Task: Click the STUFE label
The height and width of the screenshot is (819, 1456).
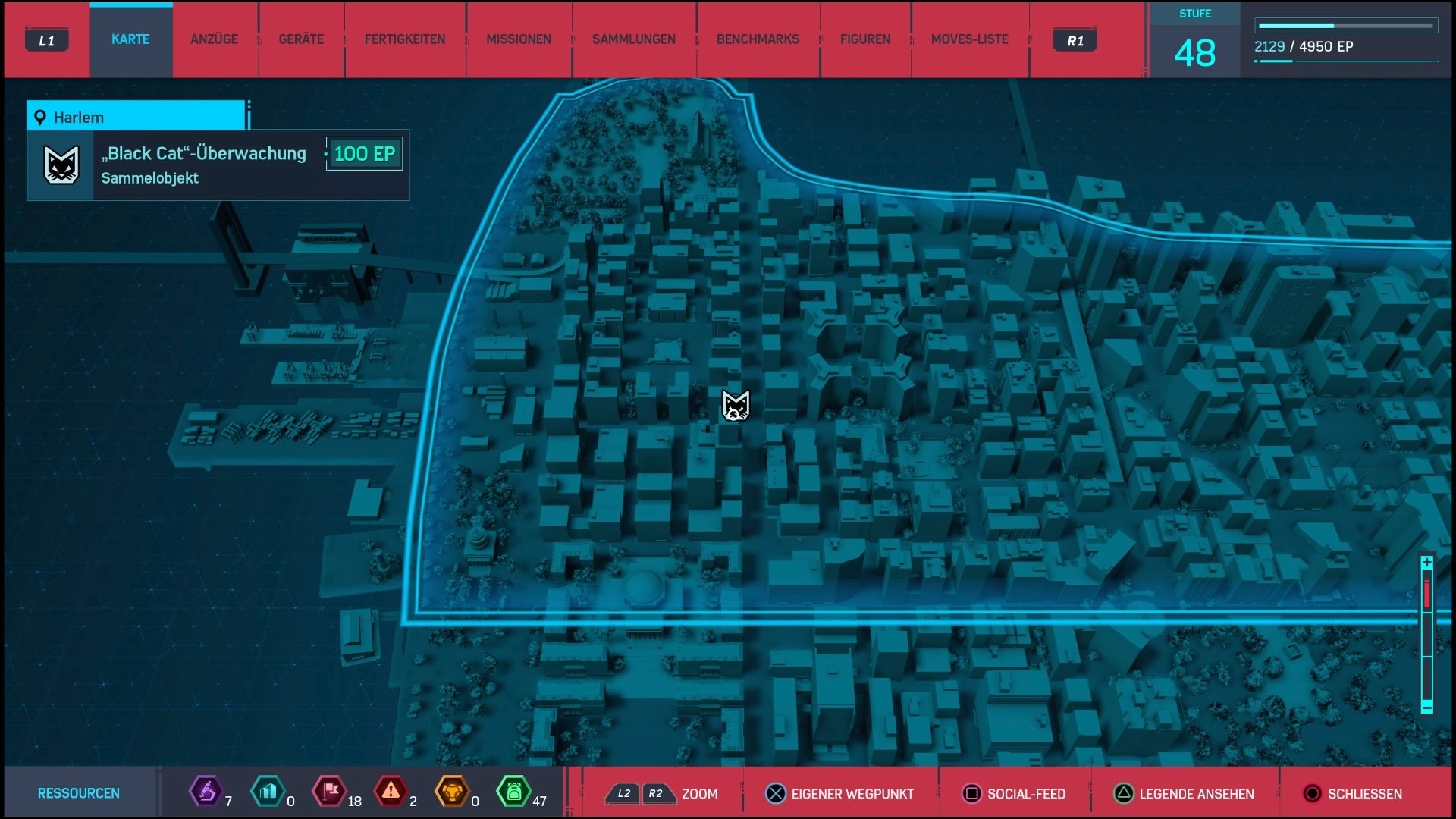Action: (1195, 14)
